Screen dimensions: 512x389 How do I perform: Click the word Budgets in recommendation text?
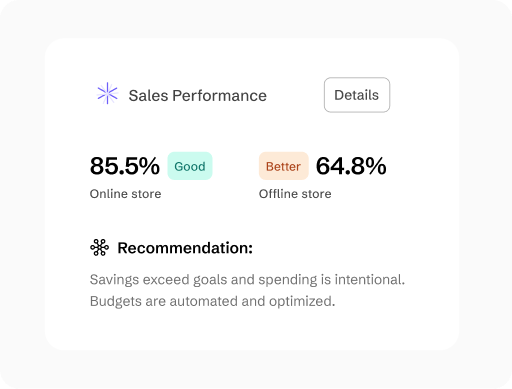pyautogui.click(x=116, y=301)
